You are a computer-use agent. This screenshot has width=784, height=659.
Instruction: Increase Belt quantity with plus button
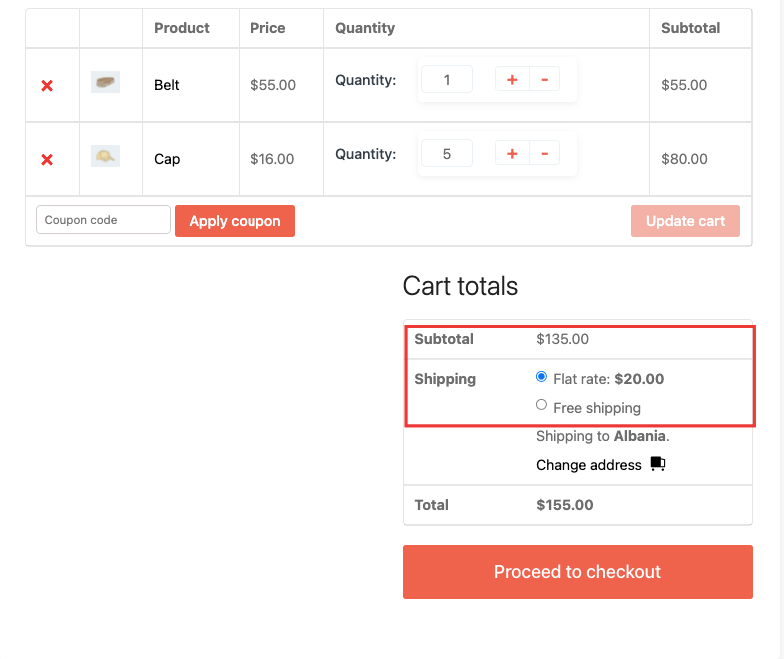click(512, 80)
